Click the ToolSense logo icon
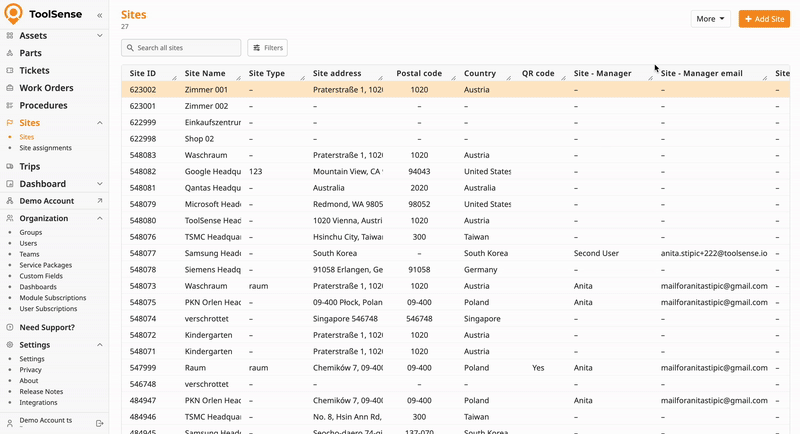Screen dimensions: 800x434 [13, 13]
